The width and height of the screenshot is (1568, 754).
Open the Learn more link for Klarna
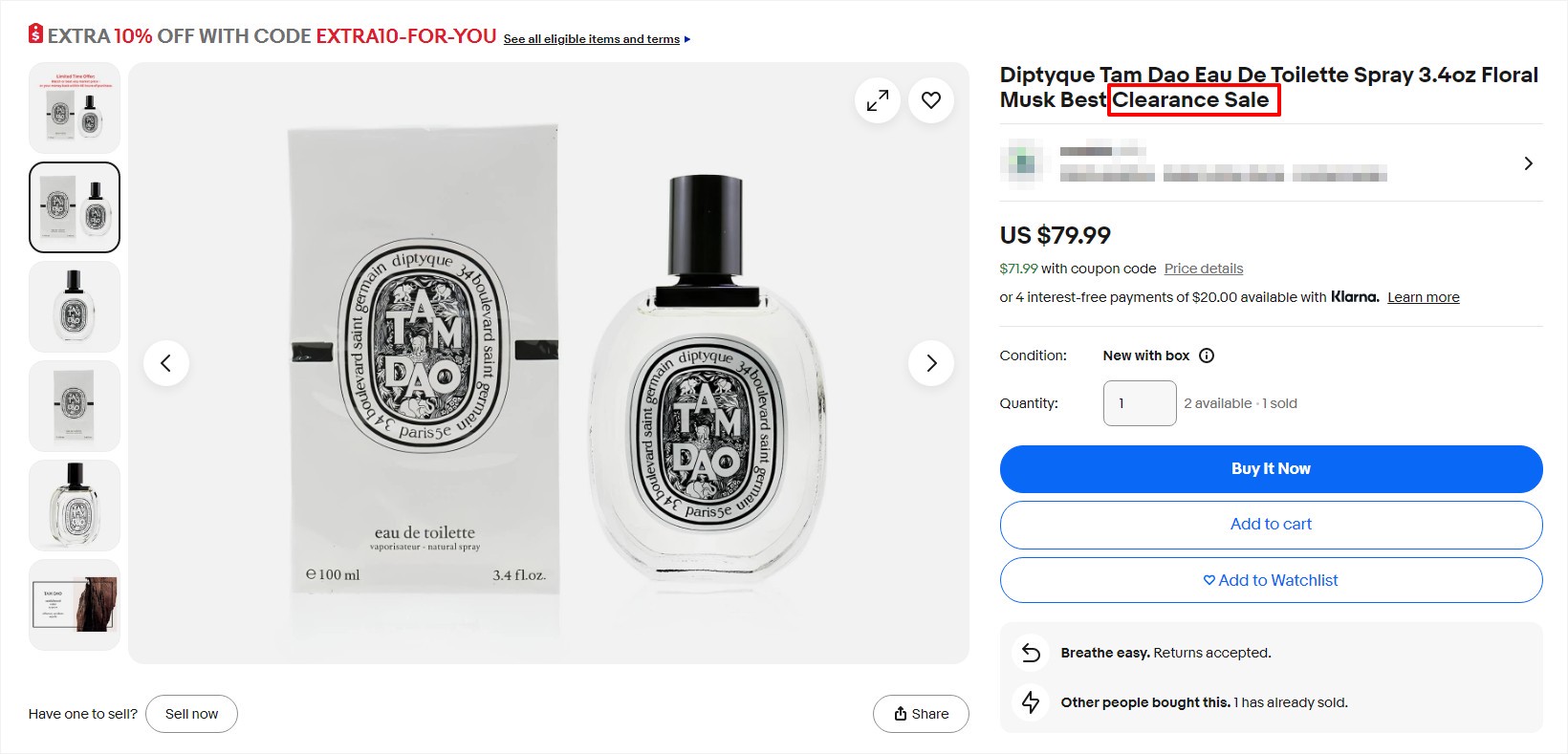click(x=1423, y=297)
